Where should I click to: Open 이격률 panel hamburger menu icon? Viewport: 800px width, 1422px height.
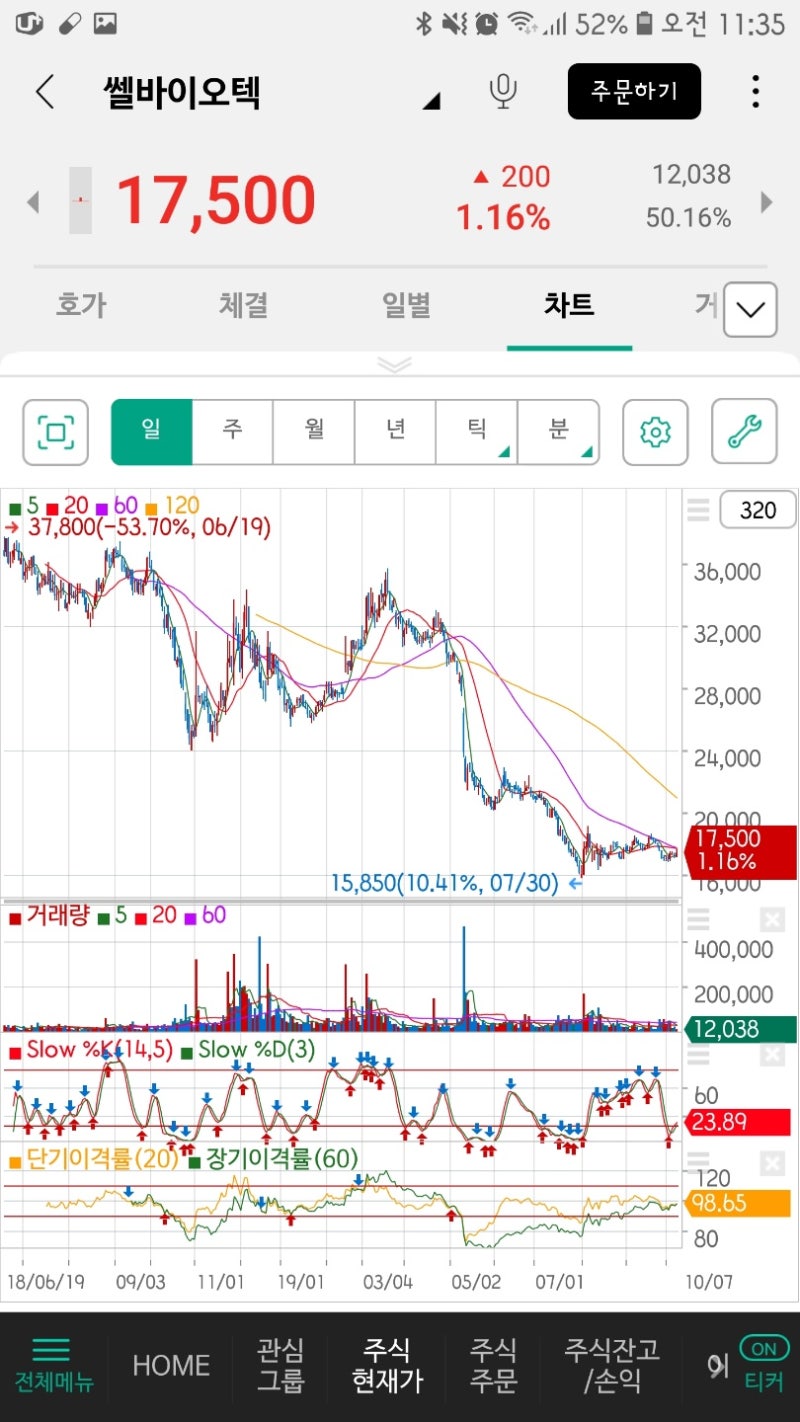pos(698,1161)
